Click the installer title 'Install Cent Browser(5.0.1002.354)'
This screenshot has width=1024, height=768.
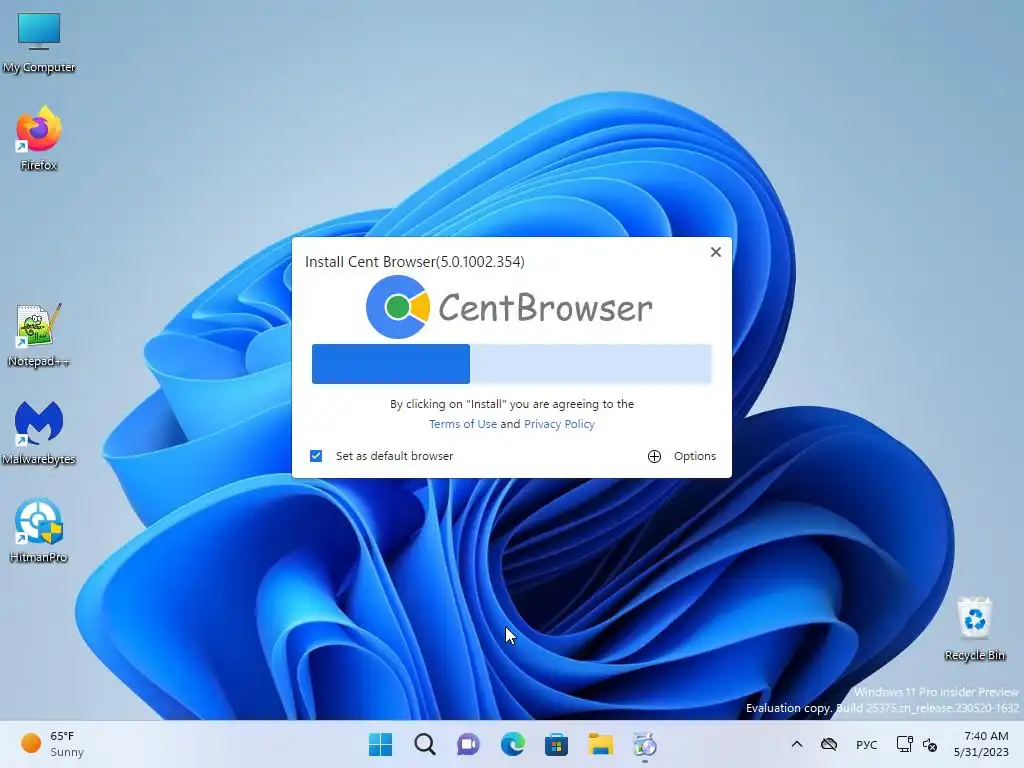pos(415,262)
